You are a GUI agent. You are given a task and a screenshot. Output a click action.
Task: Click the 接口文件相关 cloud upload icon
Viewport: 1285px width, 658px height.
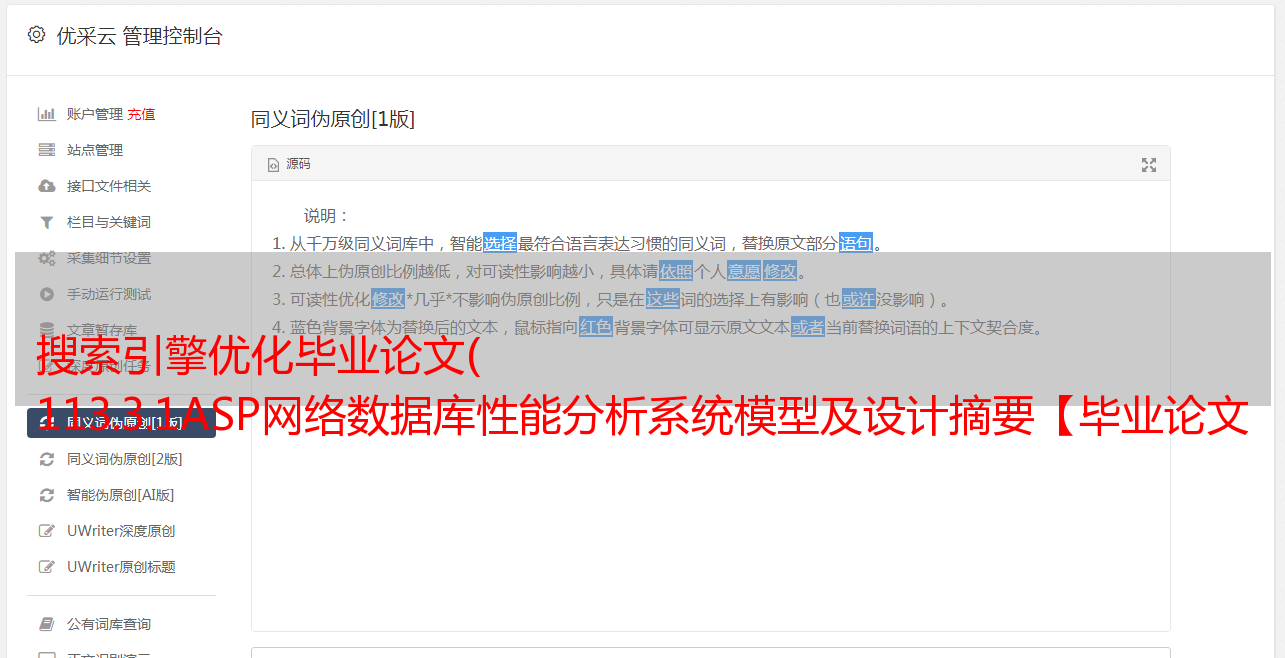46,186
